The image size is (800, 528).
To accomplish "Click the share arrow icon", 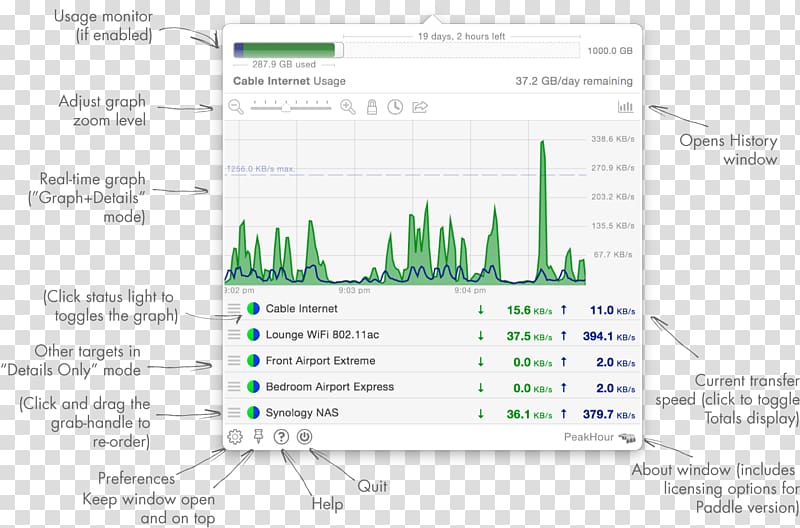I will click(420, 106).
